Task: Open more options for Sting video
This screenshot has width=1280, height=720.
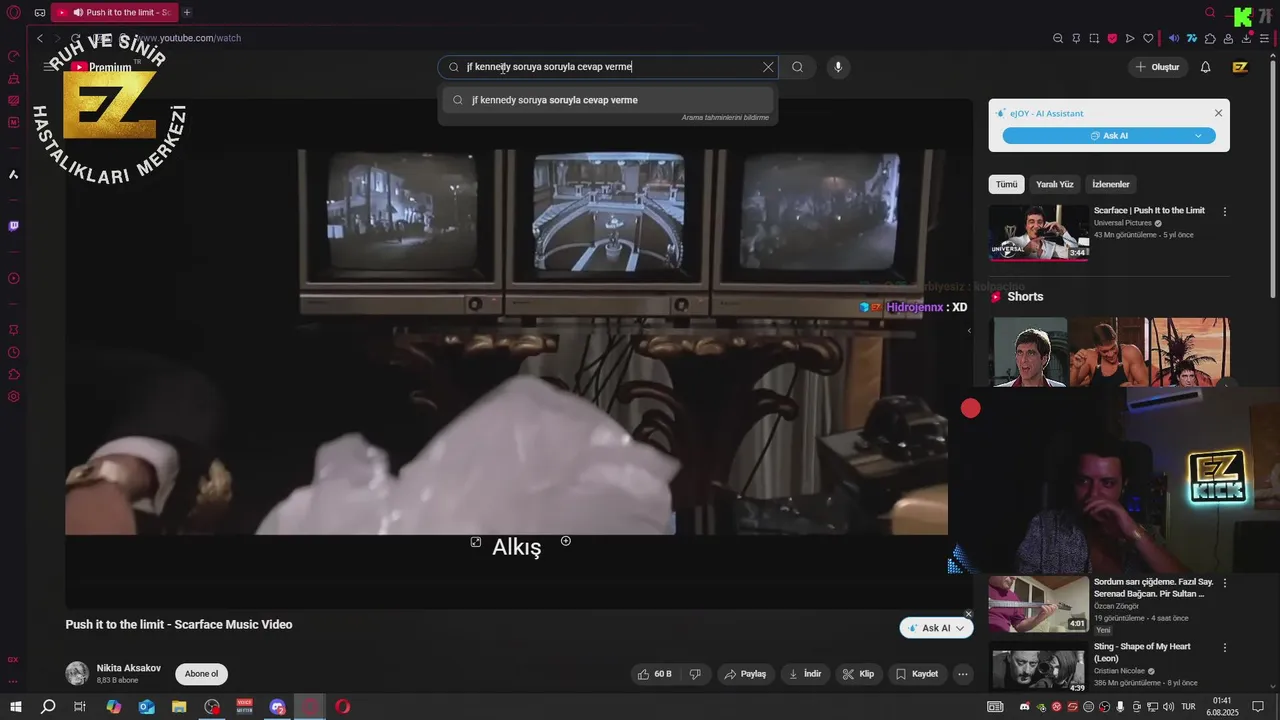Action: (1225, 648)
